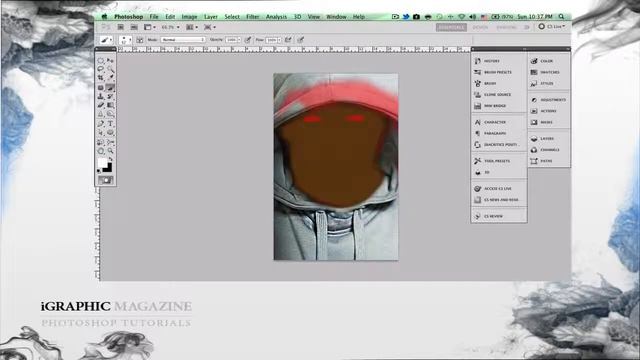Select the Pen tool
The height and width of the screenshot is (360, 640).
tap(101, 124)
